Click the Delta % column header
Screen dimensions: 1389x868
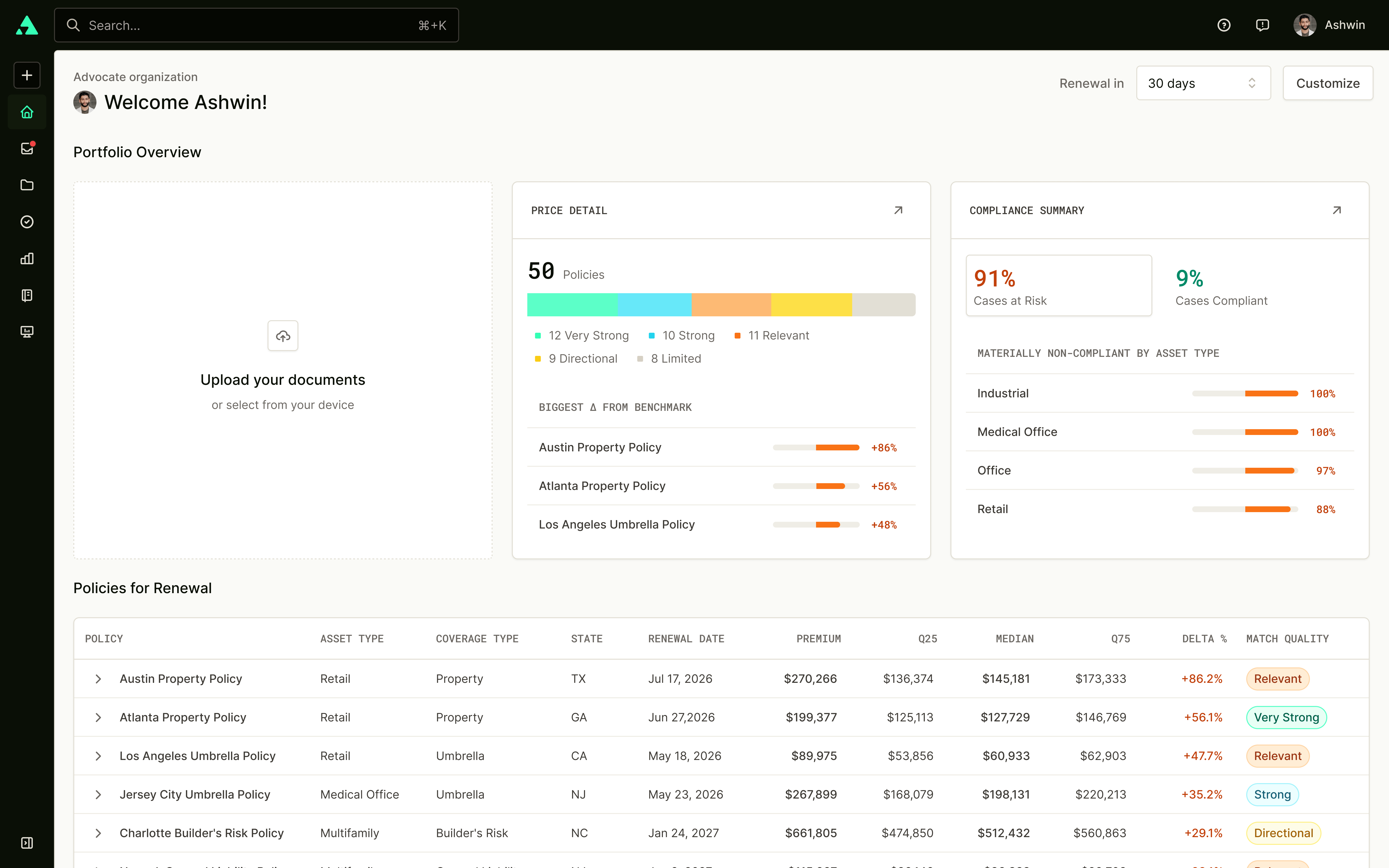[x=1204, y=639]
